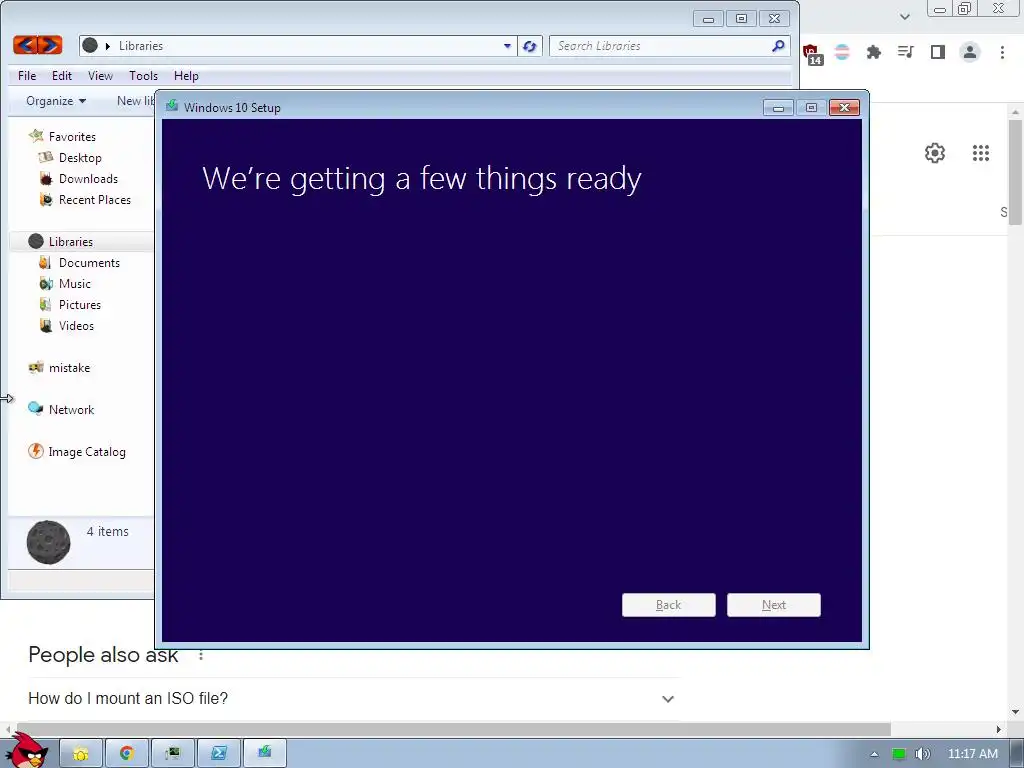The height and width of the screenshot is (768, 1024).
Task: Open the Documents library in the sidebar
Action: (x=89, y=263)
